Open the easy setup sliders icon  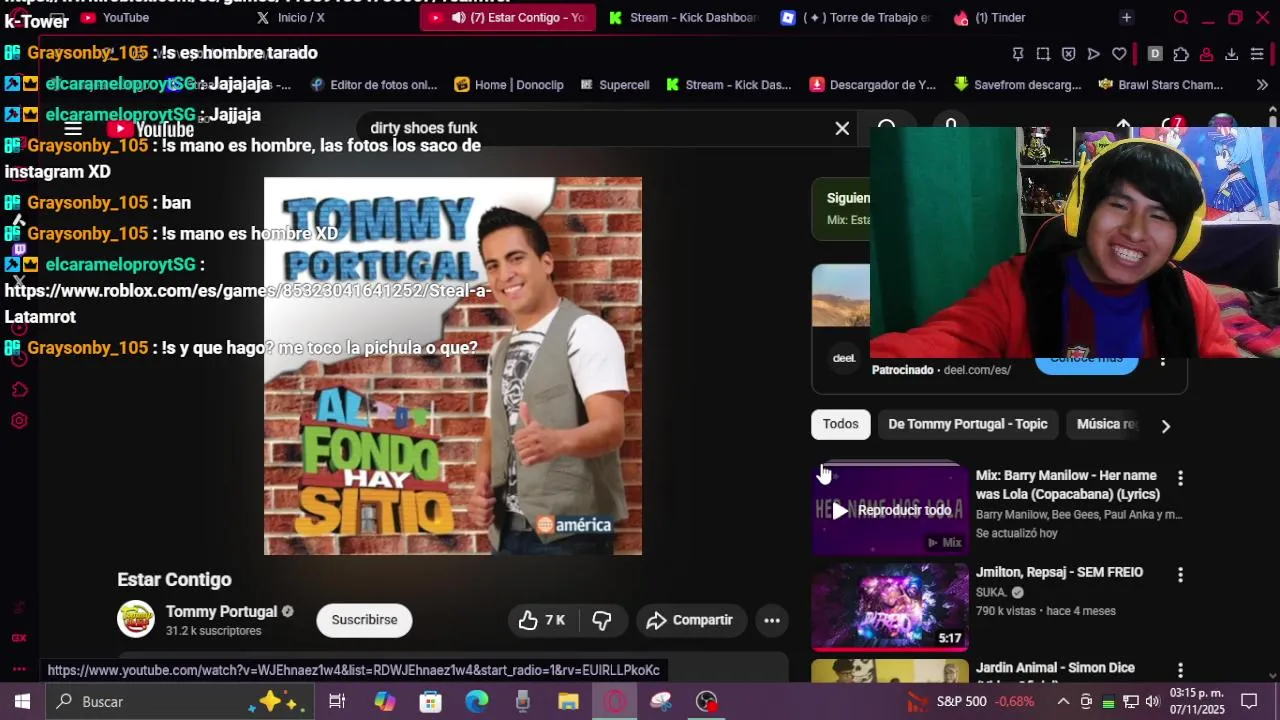(x=1257, y=54)
